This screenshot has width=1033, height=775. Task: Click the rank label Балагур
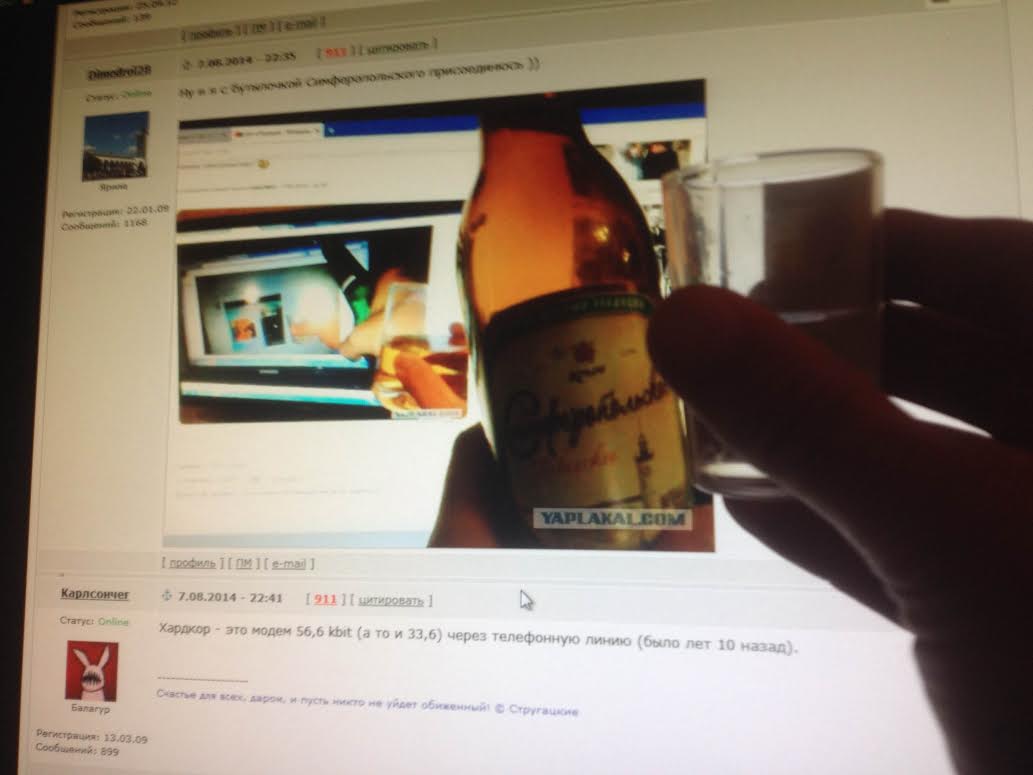click(90, 708)
